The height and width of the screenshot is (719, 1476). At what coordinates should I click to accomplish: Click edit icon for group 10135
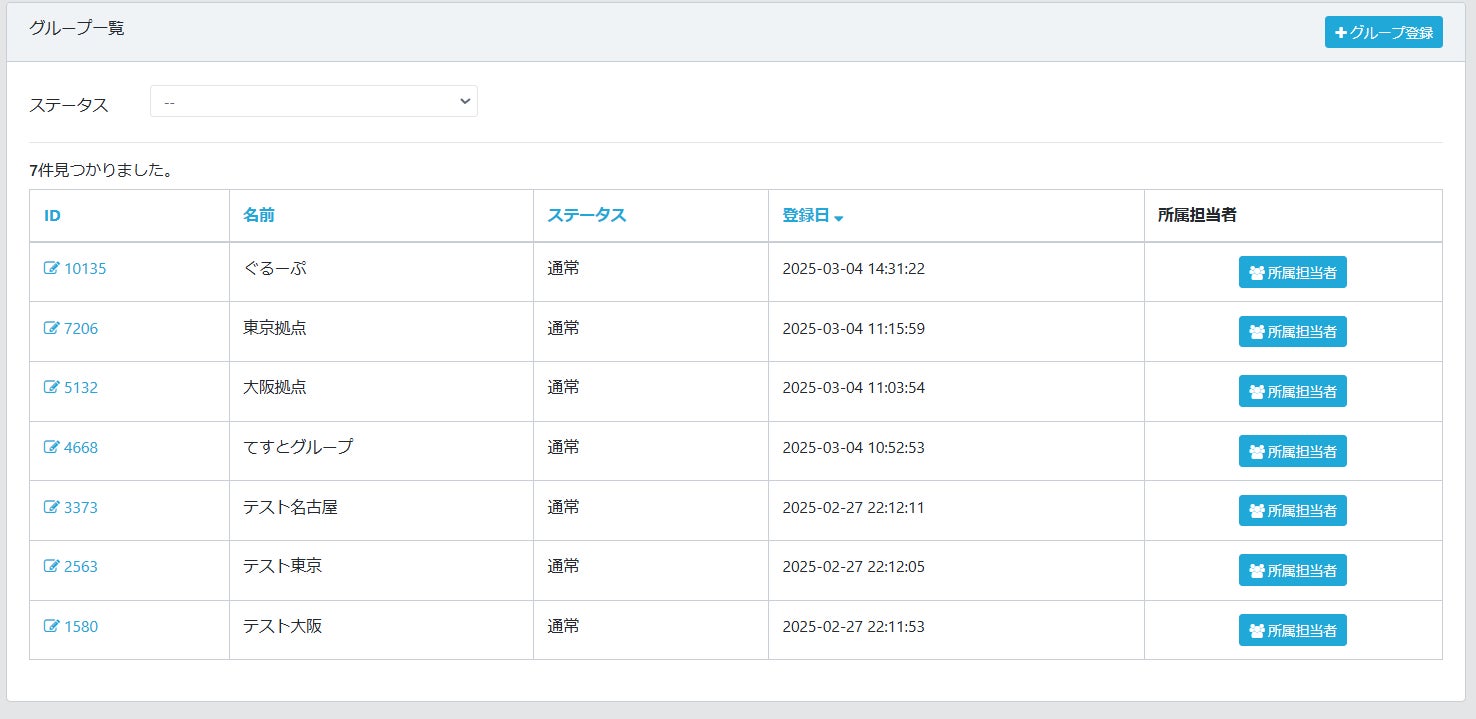coord(52,268)
